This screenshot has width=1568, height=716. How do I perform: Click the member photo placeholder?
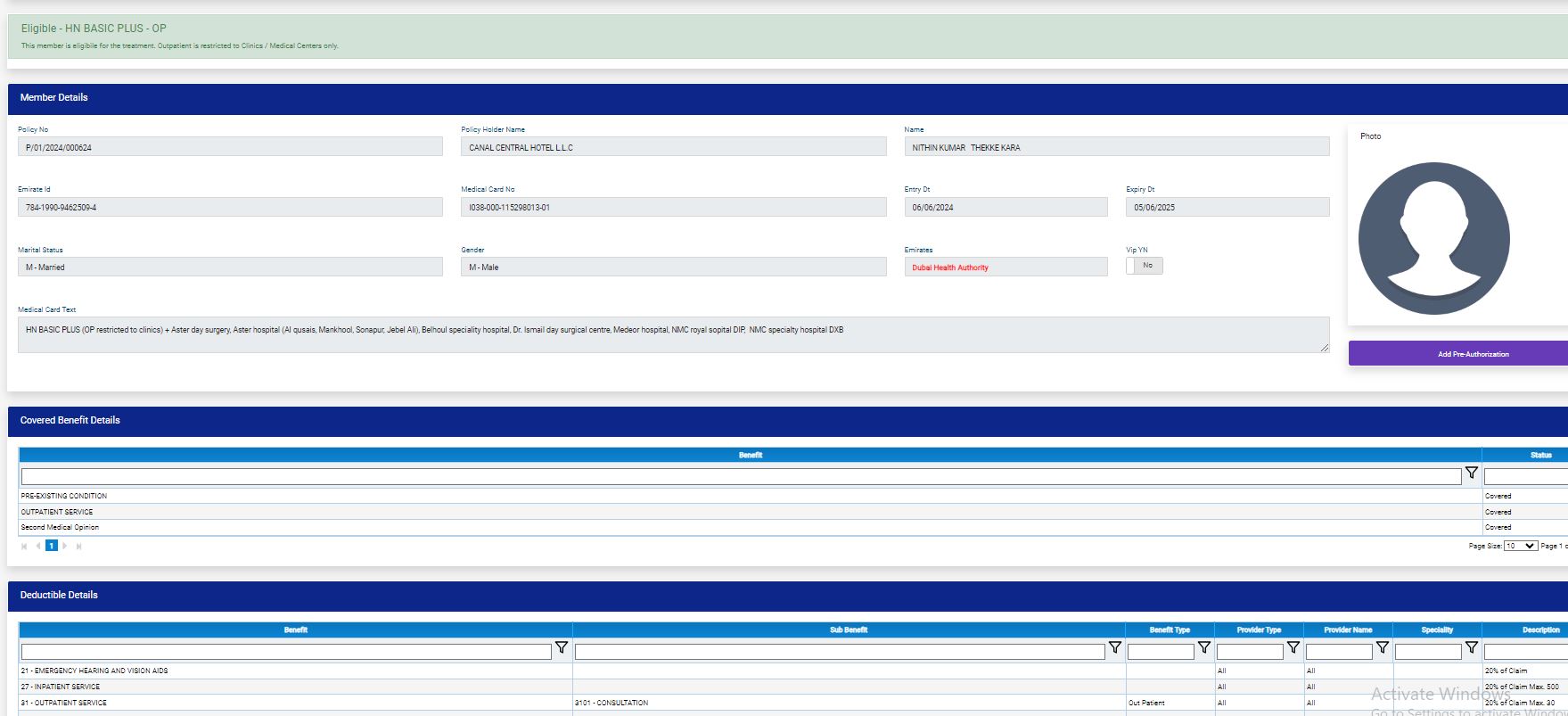[x=1433, y=238]
